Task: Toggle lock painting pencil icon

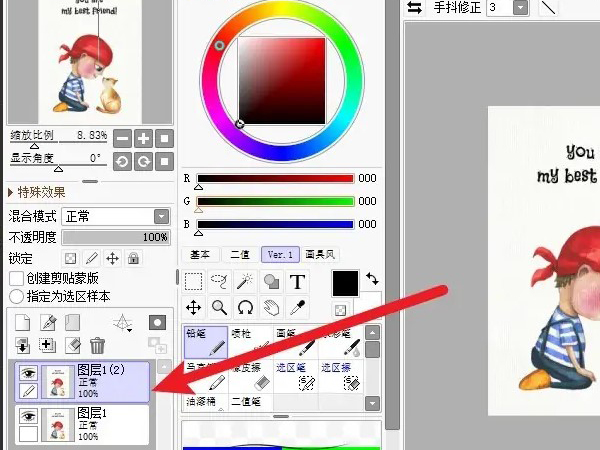Action: point(91,258)
